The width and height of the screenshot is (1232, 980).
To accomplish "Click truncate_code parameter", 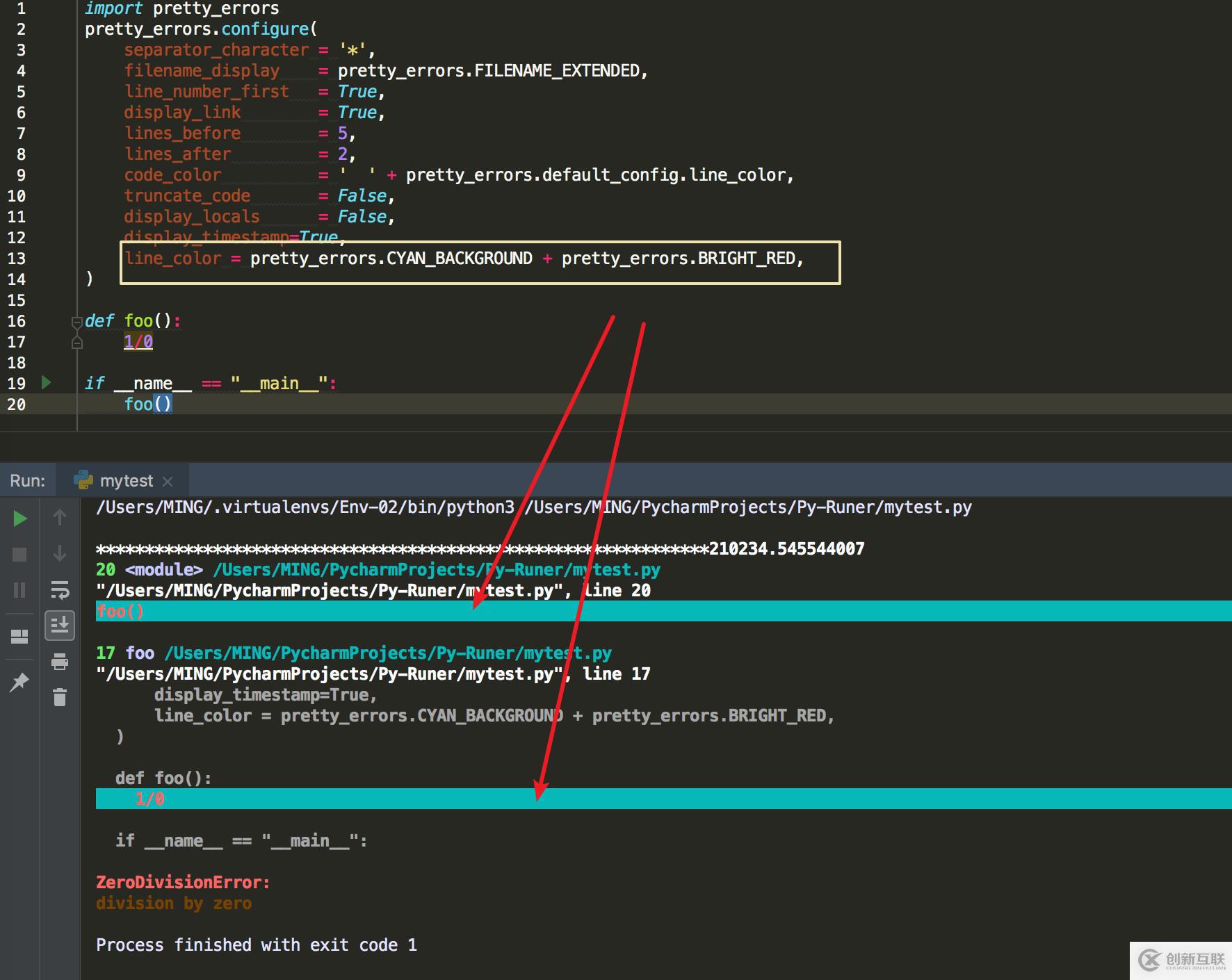I will 187,196.
